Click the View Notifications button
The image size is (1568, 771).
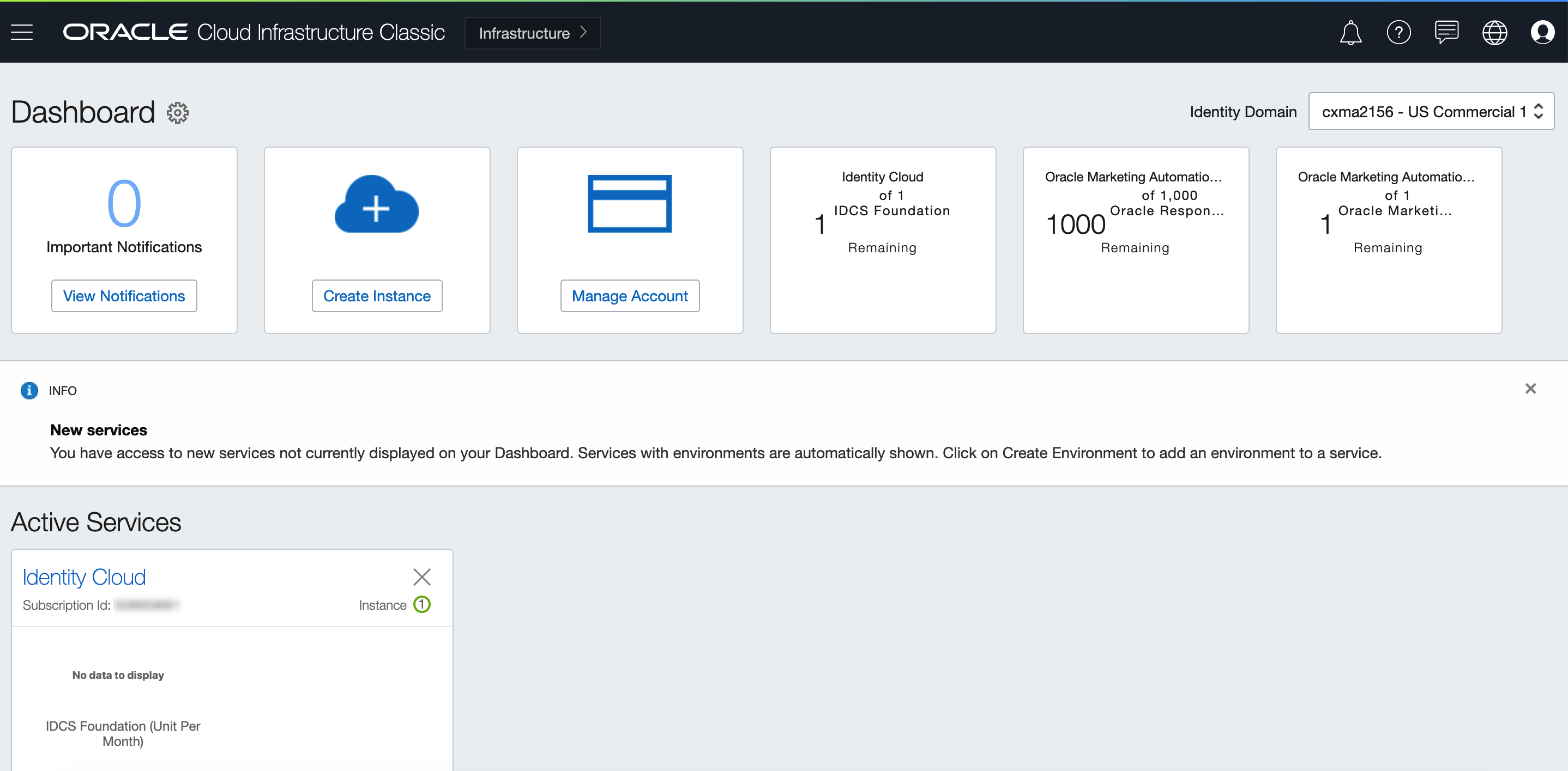(124, 296)
